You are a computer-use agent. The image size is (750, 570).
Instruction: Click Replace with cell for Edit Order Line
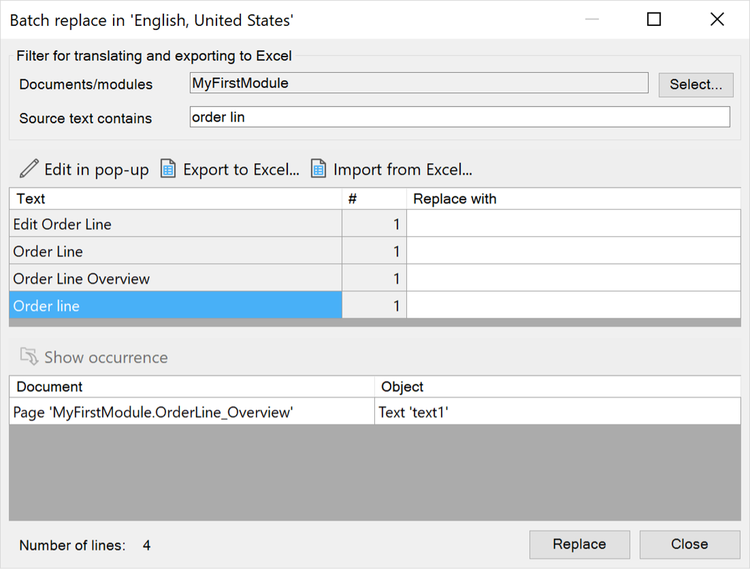[574, 224]
